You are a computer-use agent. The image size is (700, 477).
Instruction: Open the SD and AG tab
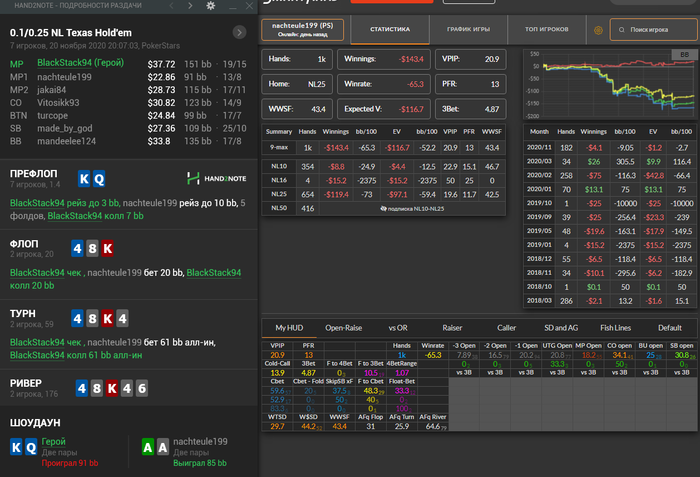pyautogui.click(x=561, y=328)
